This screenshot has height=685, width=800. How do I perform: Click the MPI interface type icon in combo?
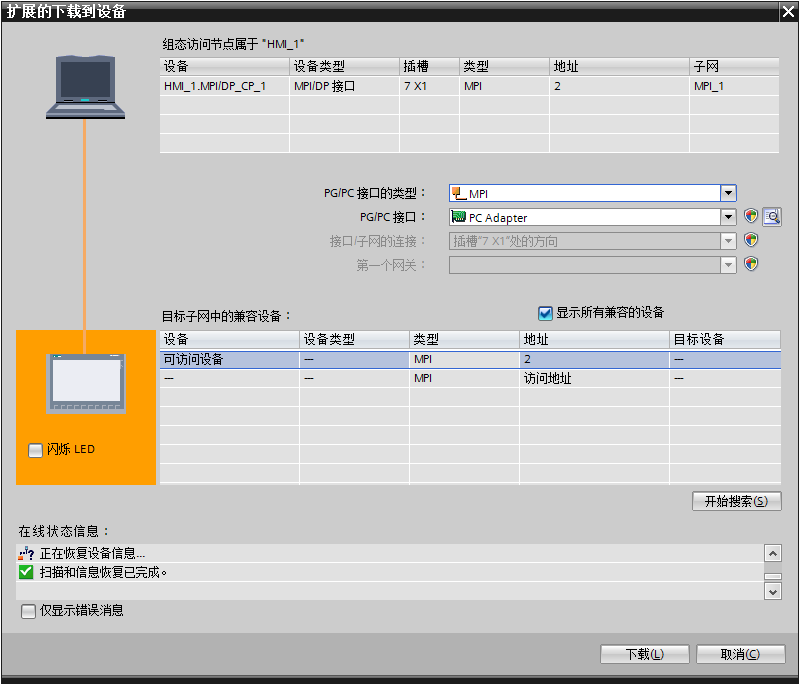click(x=459, y=193)
